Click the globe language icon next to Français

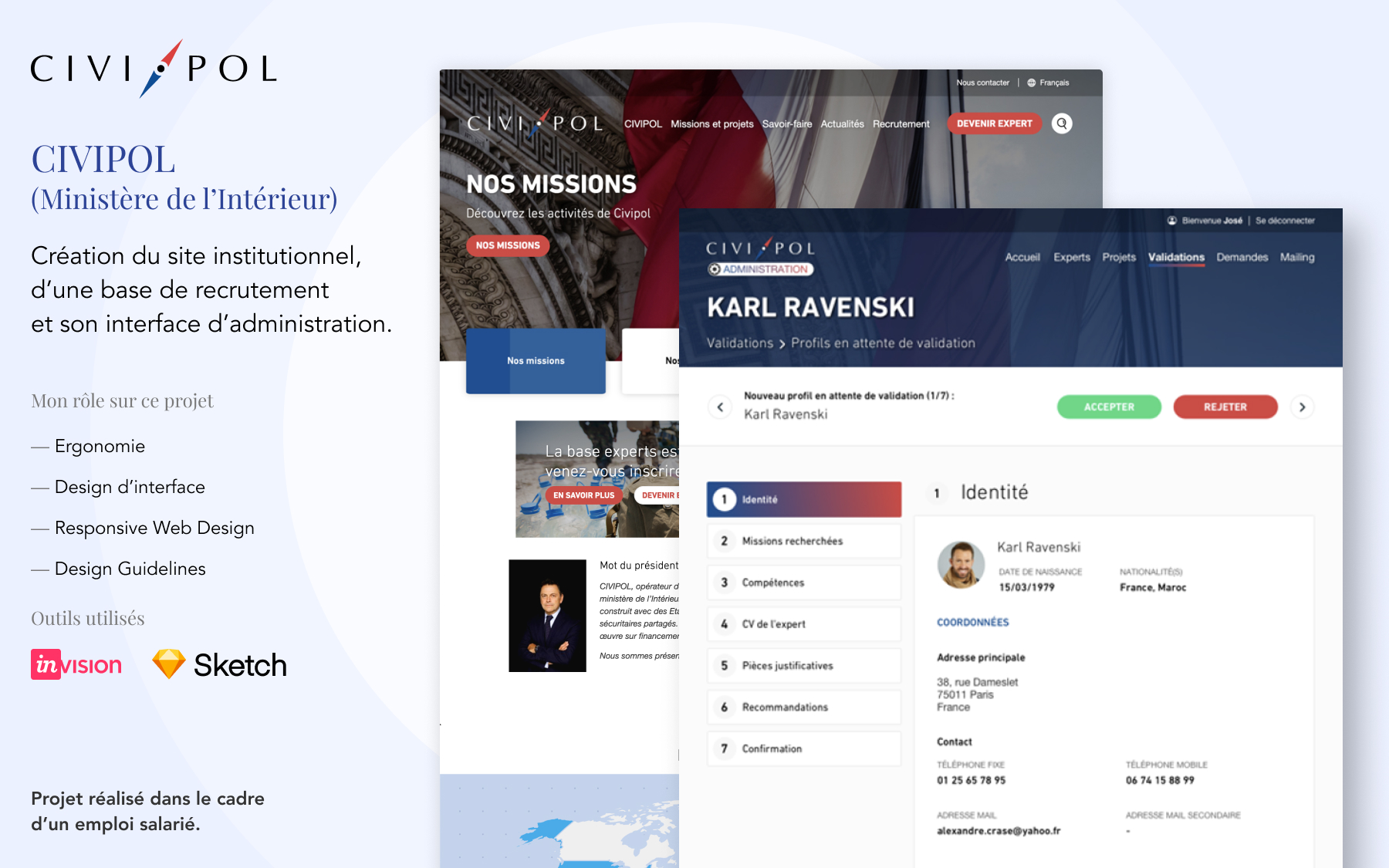point(1031,83)
